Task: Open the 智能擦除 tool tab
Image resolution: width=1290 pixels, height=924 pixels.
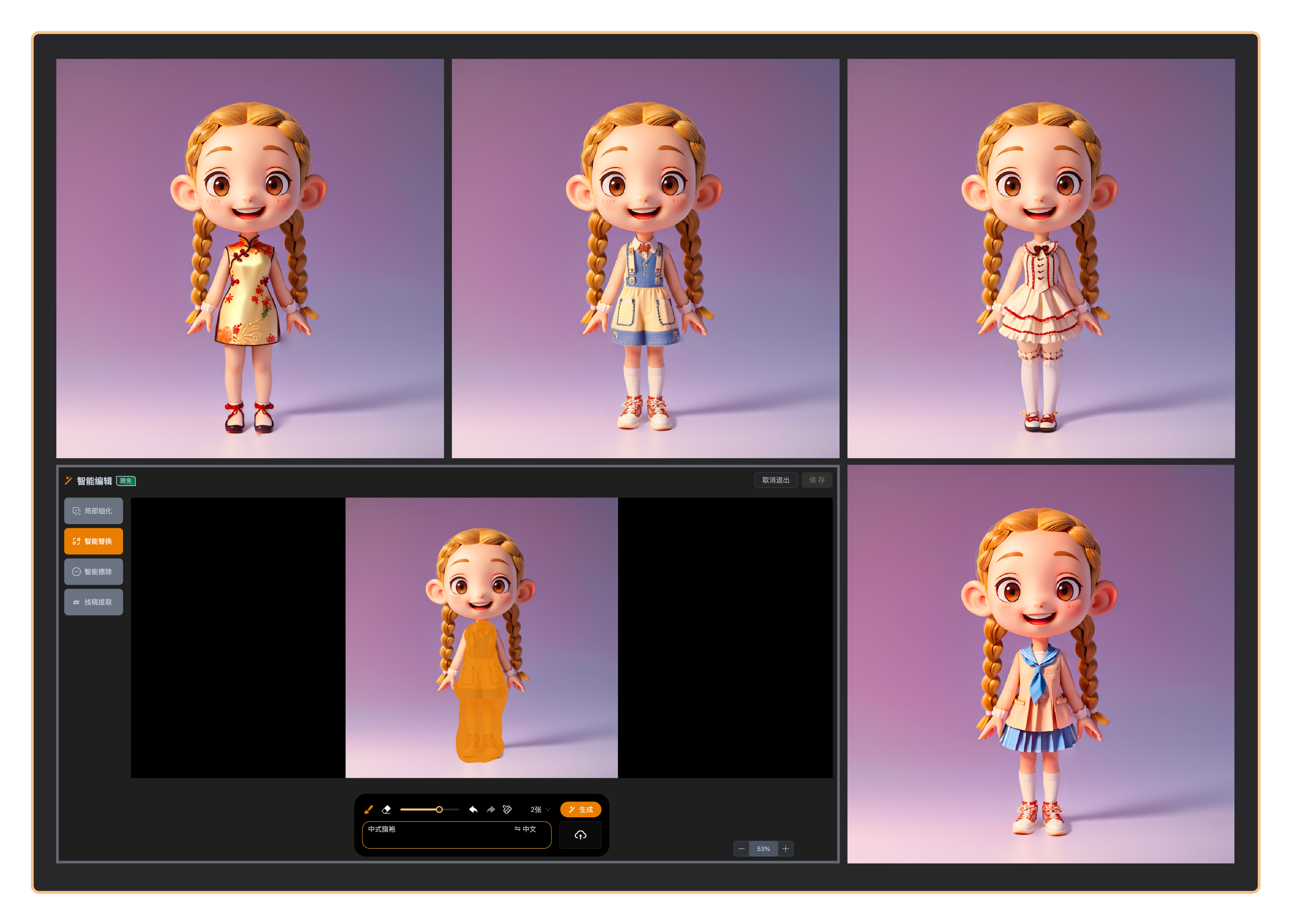Action: (x=93, y=572)
